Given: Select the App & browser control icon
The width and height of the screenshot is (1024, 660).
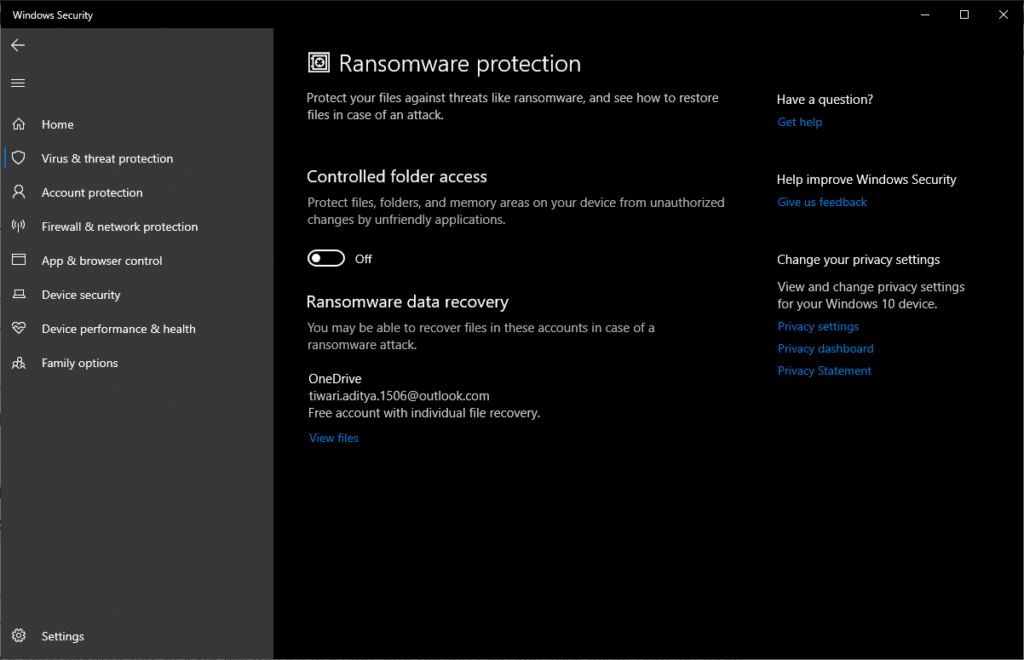Looking at the screenshot, I should (x=18, y=260).
